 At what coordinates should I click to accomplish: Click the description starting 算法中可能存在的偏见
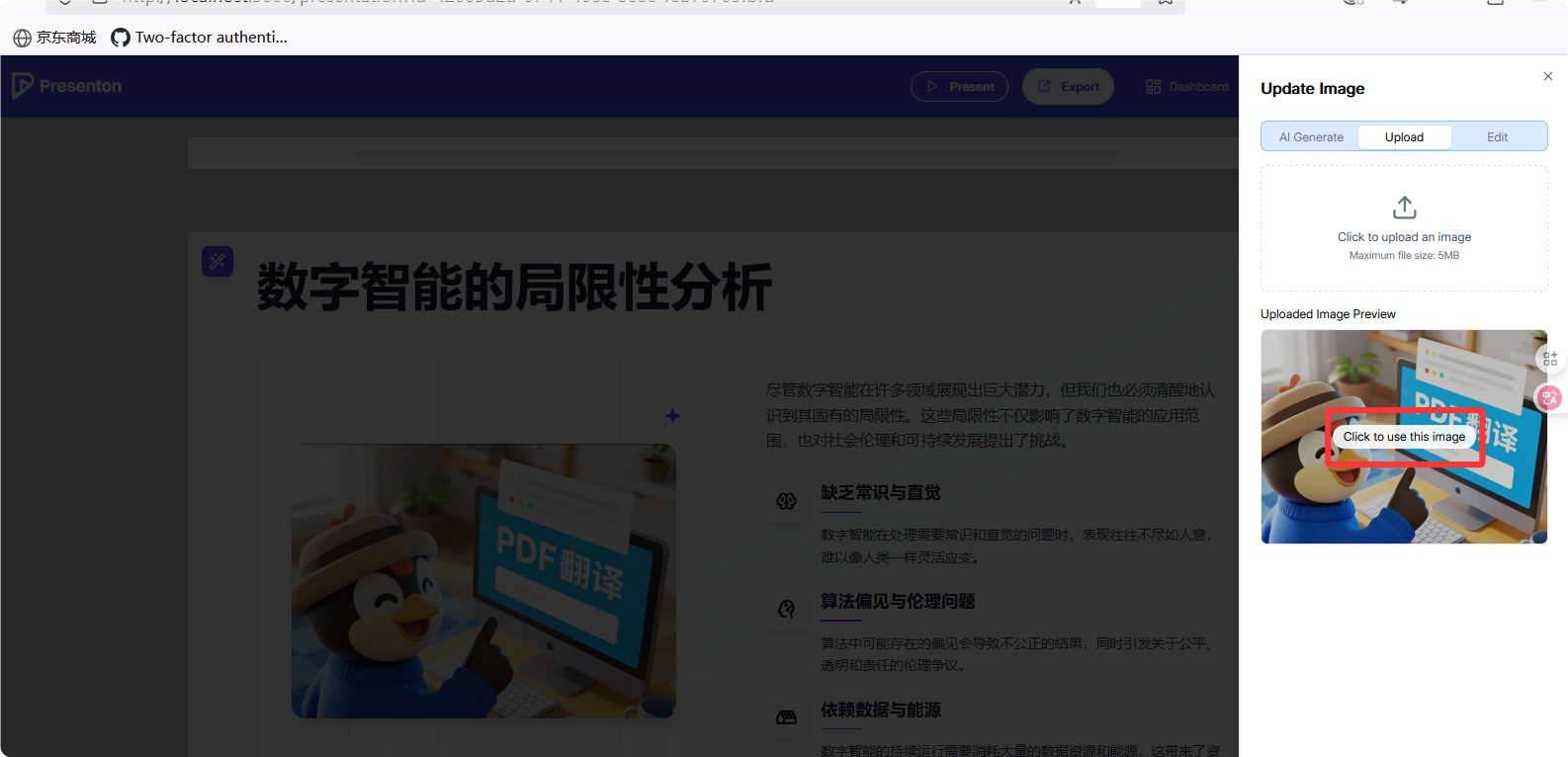point(1016,654)
